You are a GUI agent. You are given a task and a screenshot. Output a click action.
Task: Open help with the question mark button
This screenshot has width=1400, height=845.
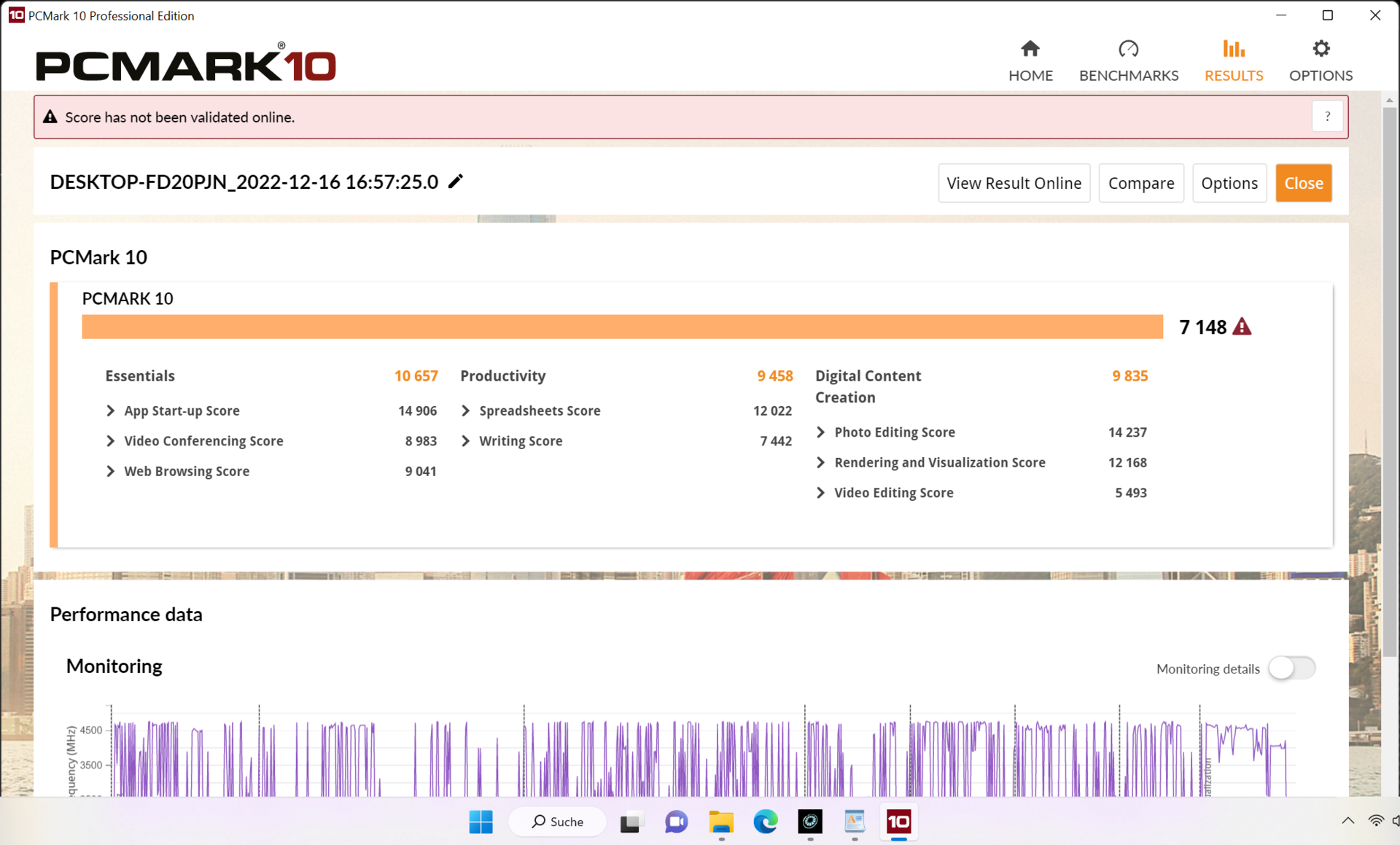click(x=1327, y=117)
